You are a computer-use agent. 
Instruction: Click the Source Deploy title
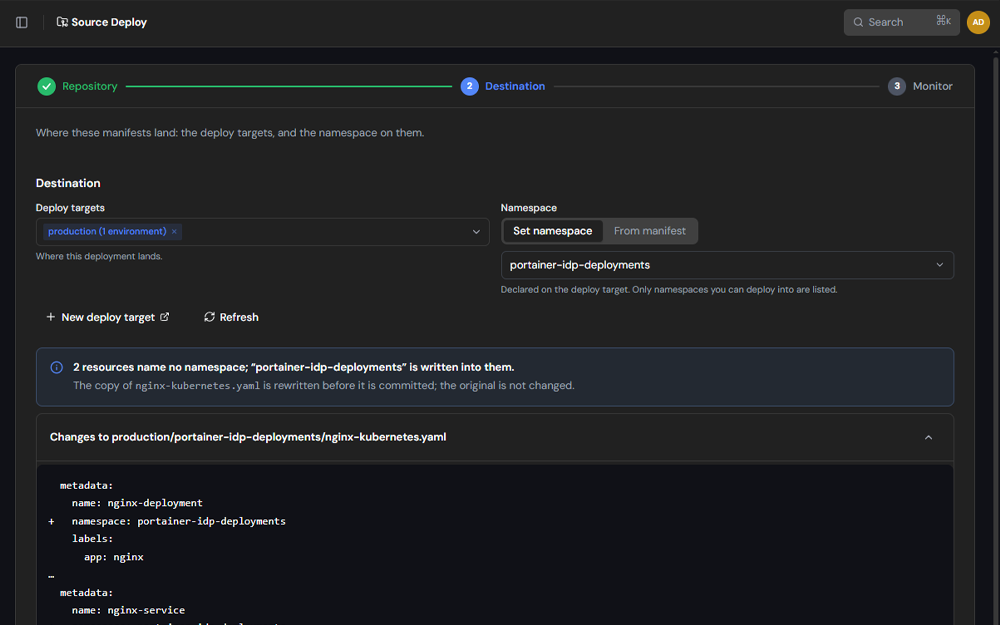[x=109, y=22]
